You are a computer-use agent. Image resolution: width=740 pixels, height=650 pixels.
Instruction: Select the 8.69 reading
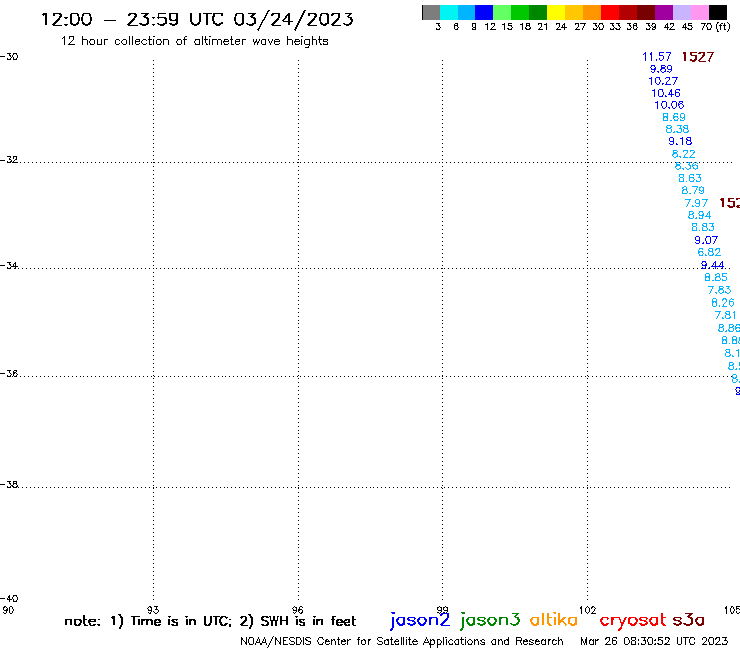pos(674,117)
